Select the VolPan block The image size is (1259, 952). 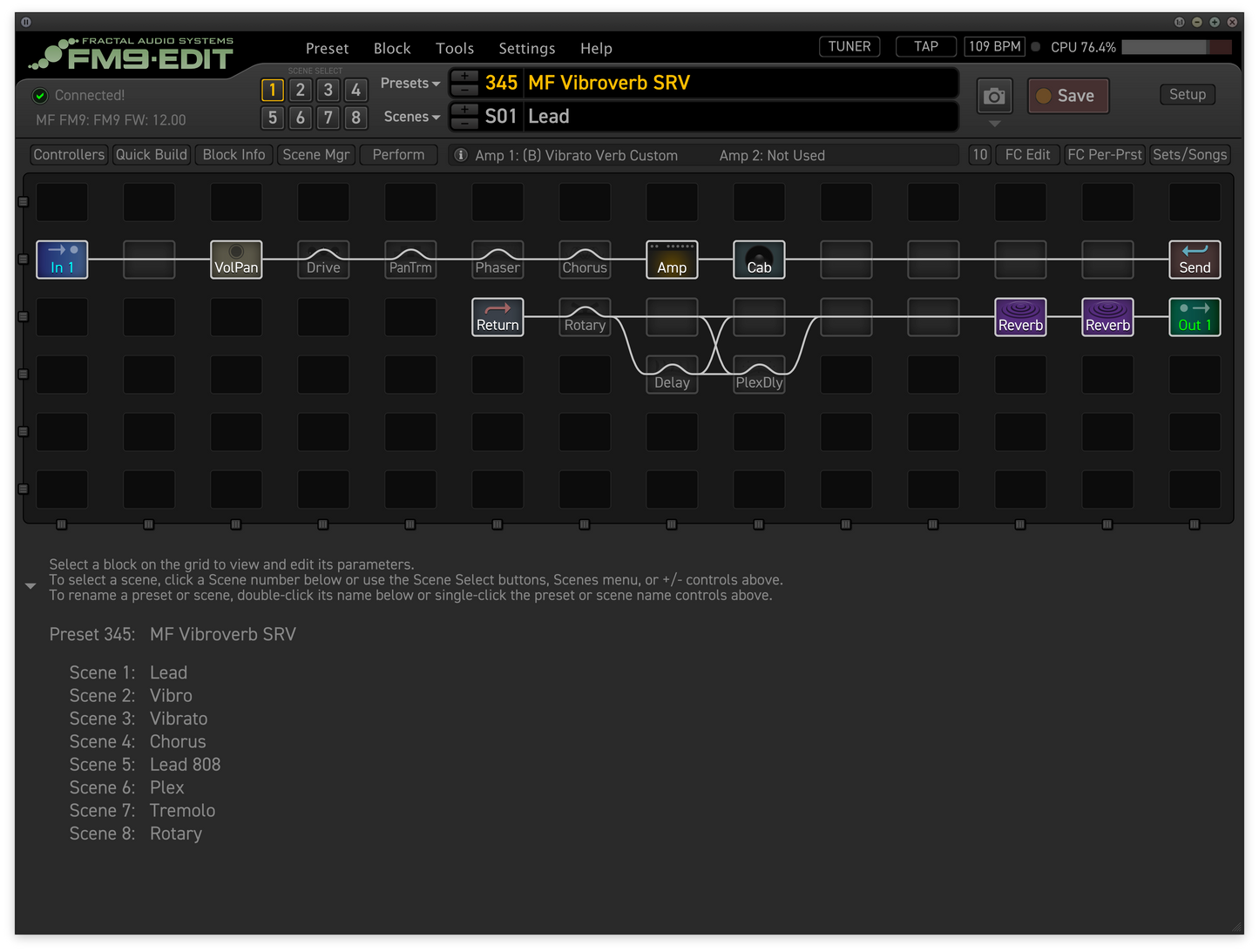(236, 260)
